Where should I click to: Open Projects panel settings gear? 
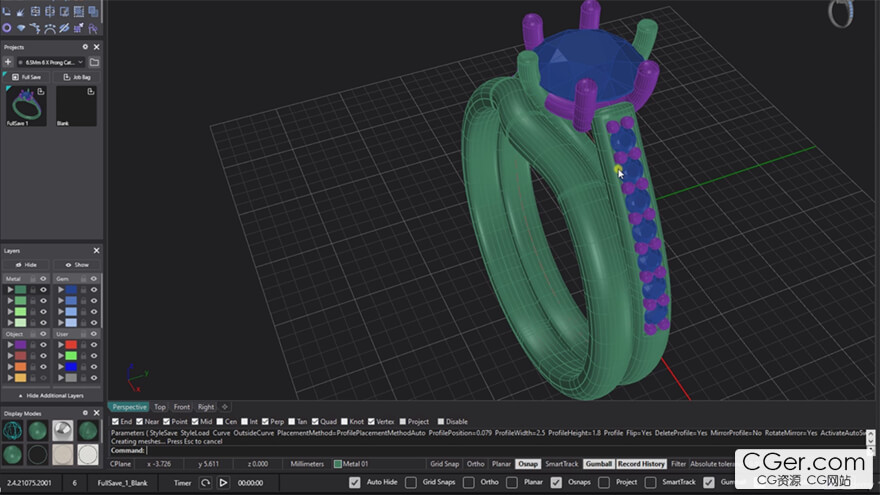click(x=85, y=47)
